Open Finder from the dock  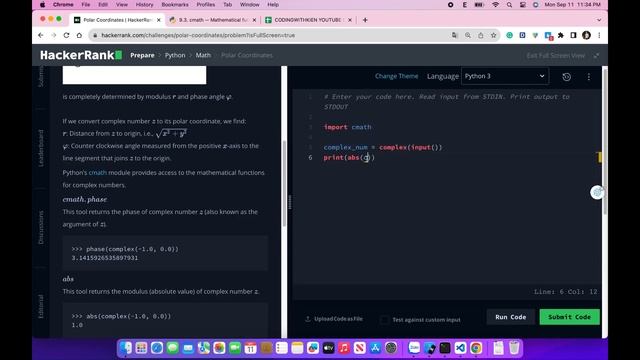[126, 348]
